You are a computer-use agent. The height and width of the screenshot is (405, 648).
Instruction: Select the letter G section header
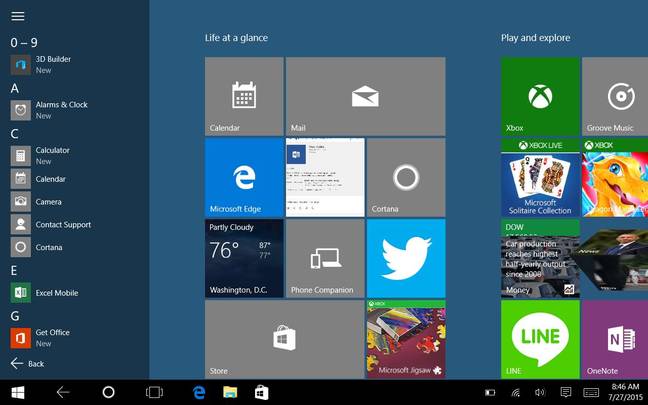click(15, 316)
